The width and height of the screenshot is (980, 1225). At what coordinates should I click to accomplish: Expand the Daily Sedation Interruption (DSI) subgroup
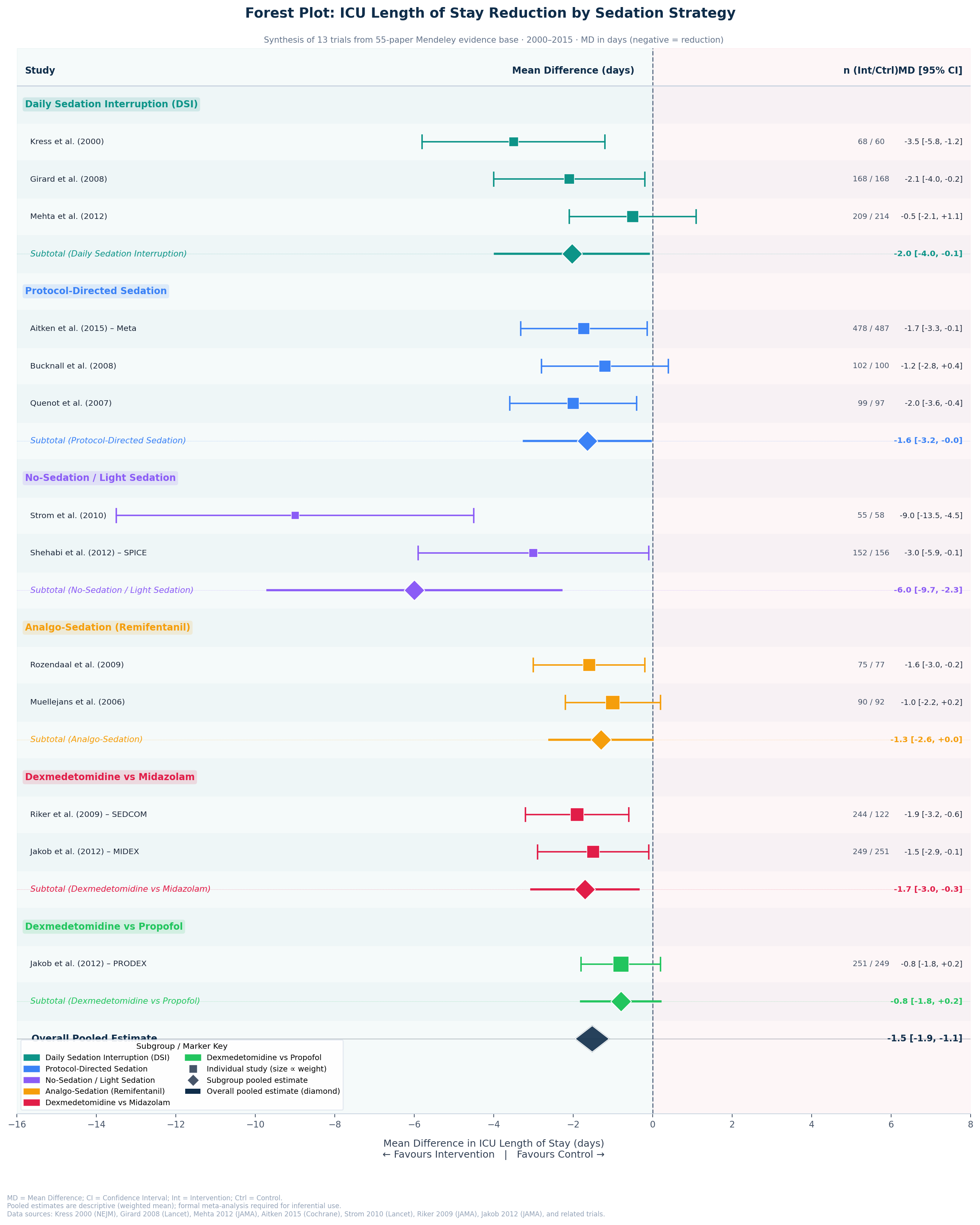tap(112, 104)
